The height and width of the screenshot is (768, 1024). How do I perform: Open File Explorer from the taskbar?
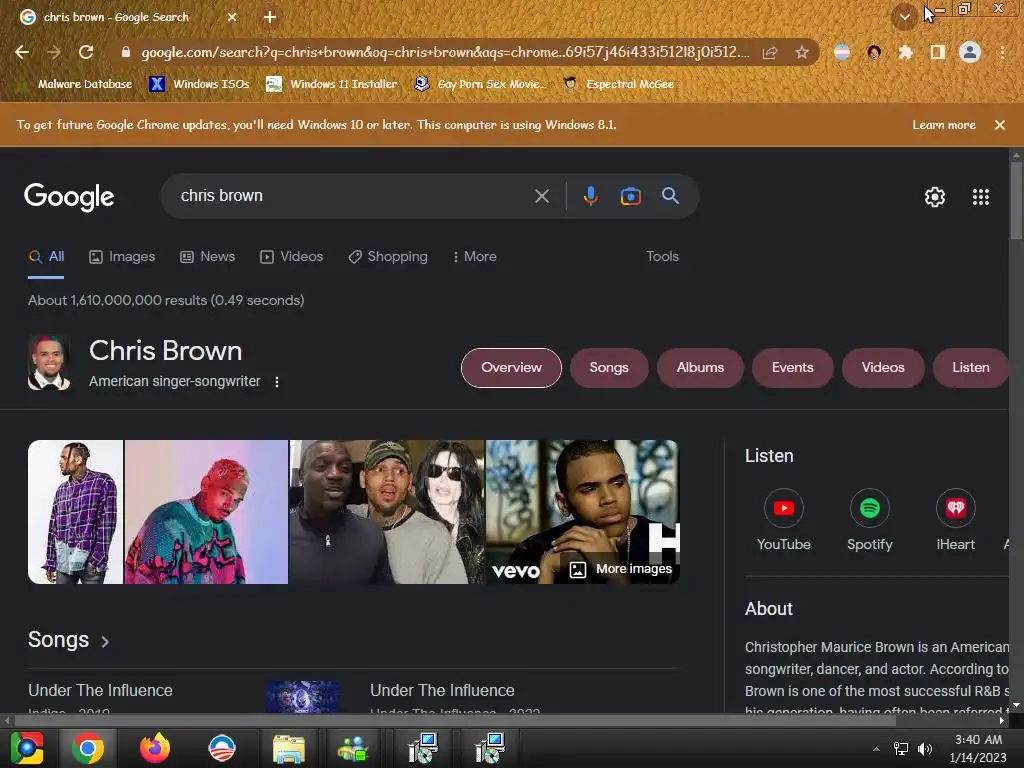288,748
